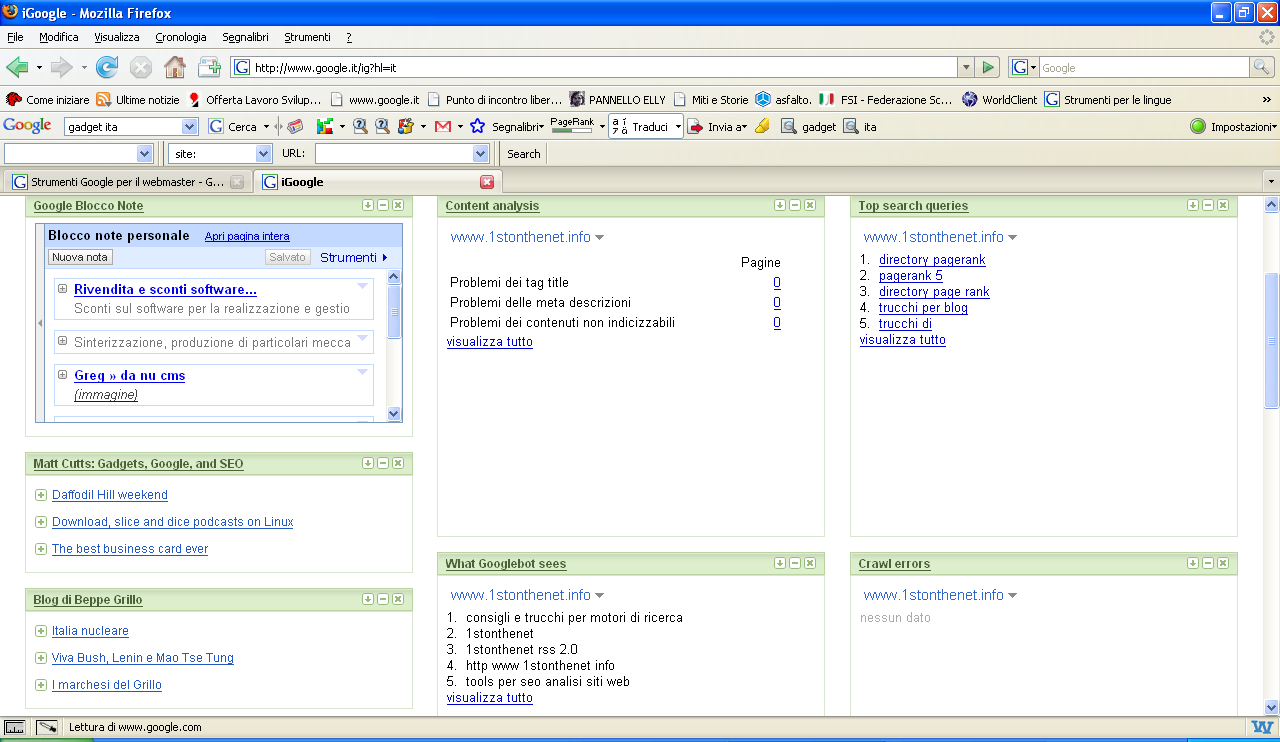Click the URL address bar field
This screenshot has width=1280, height=742.
tap(595, 67)
